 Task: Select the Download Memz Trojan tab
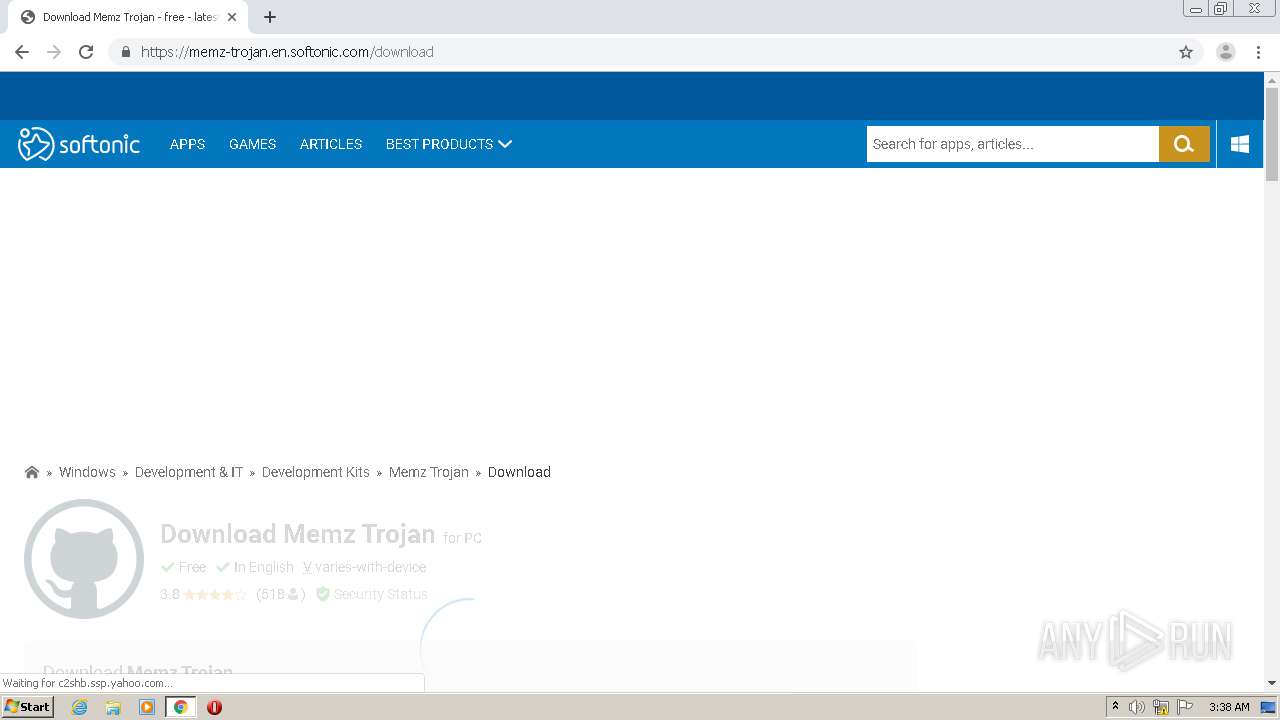(130, 17)
